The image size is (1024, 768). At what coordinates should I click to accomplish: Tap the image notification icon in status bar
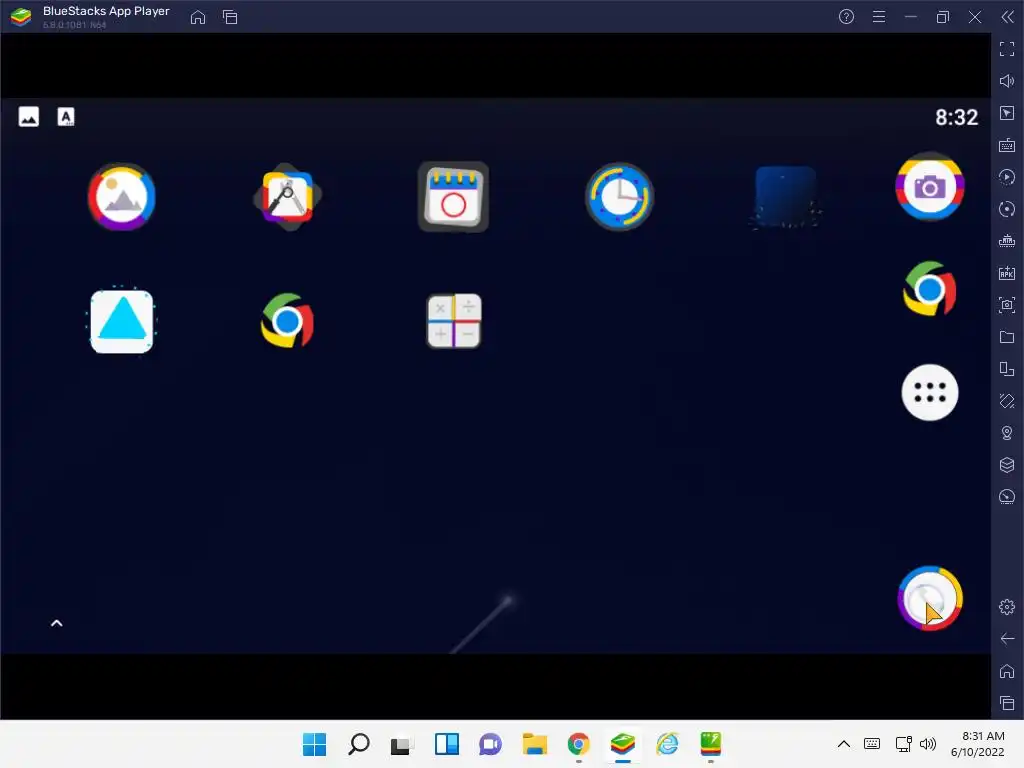(29, 117)
